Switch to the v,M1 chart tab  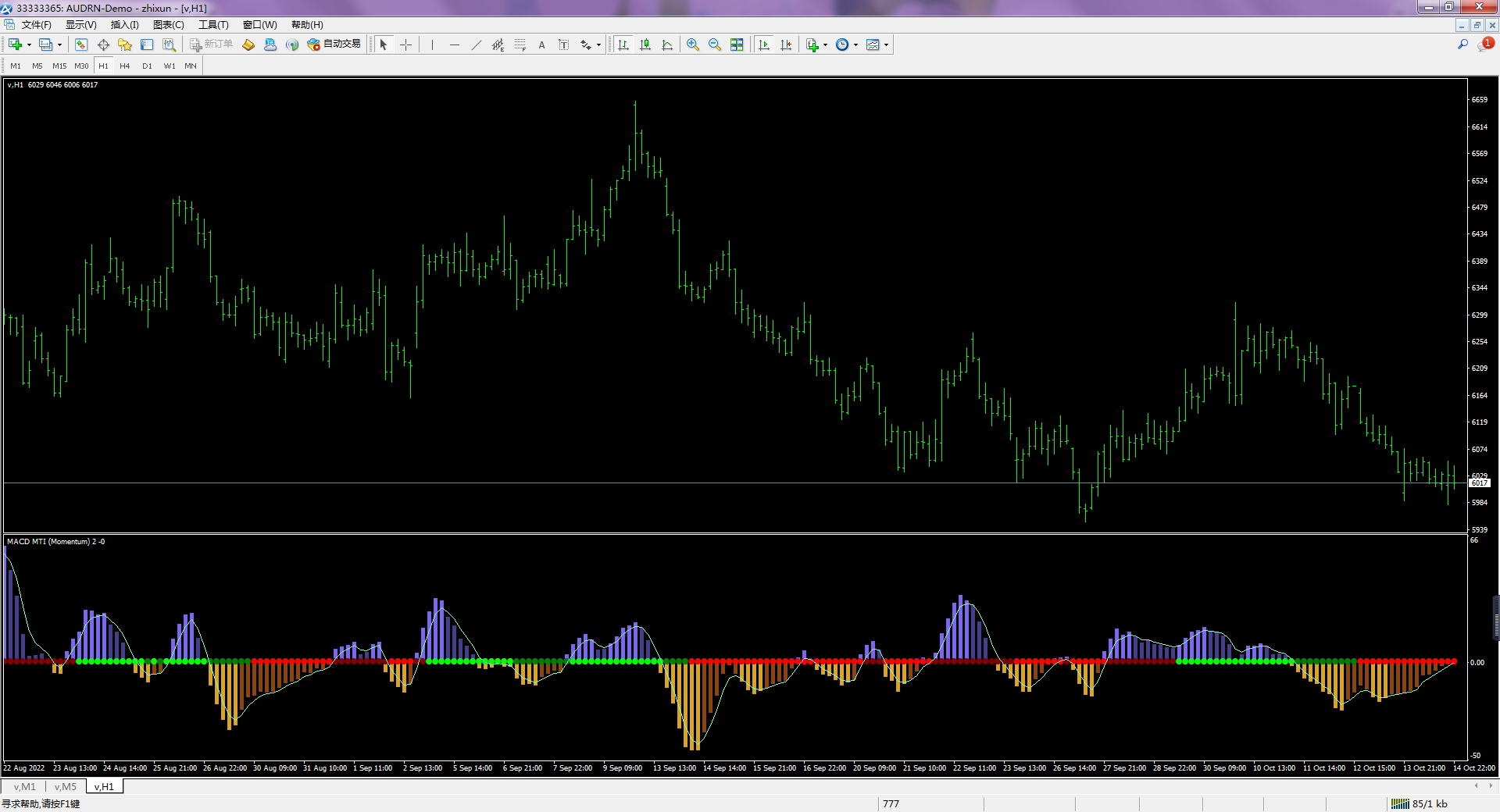[24, 786]
